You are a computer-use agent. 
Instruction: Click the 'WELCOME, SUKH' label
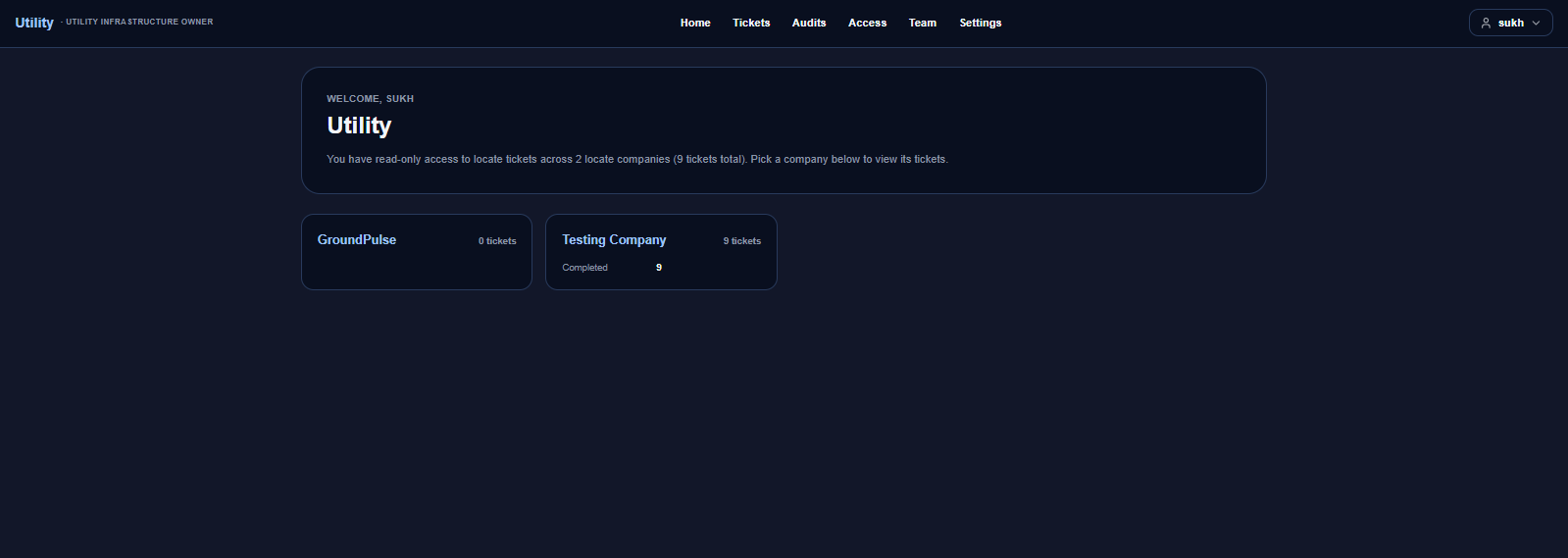(370, 99)
